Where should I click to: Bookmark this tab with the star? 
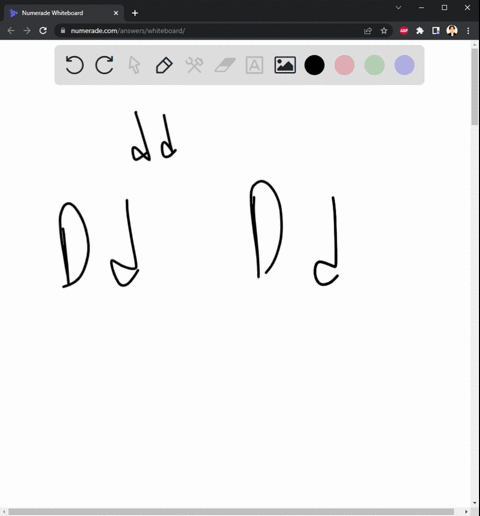(384, 31)
